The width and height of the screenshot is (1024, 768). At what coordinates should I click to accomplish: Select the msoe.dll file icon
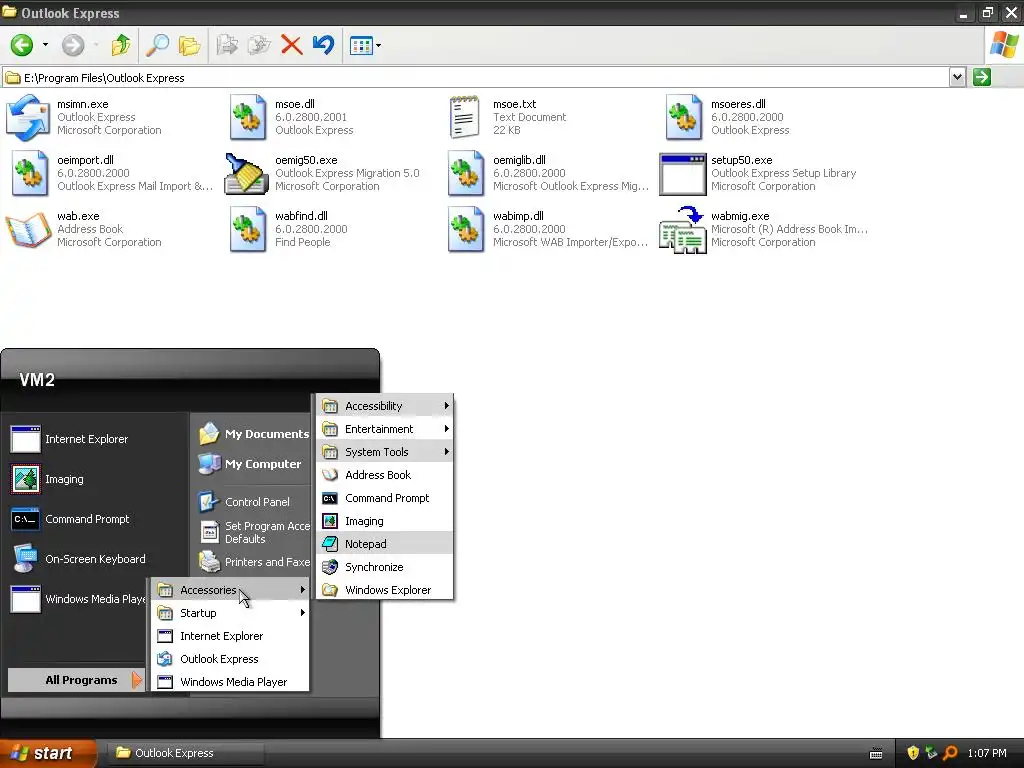[x=248, y=118]
